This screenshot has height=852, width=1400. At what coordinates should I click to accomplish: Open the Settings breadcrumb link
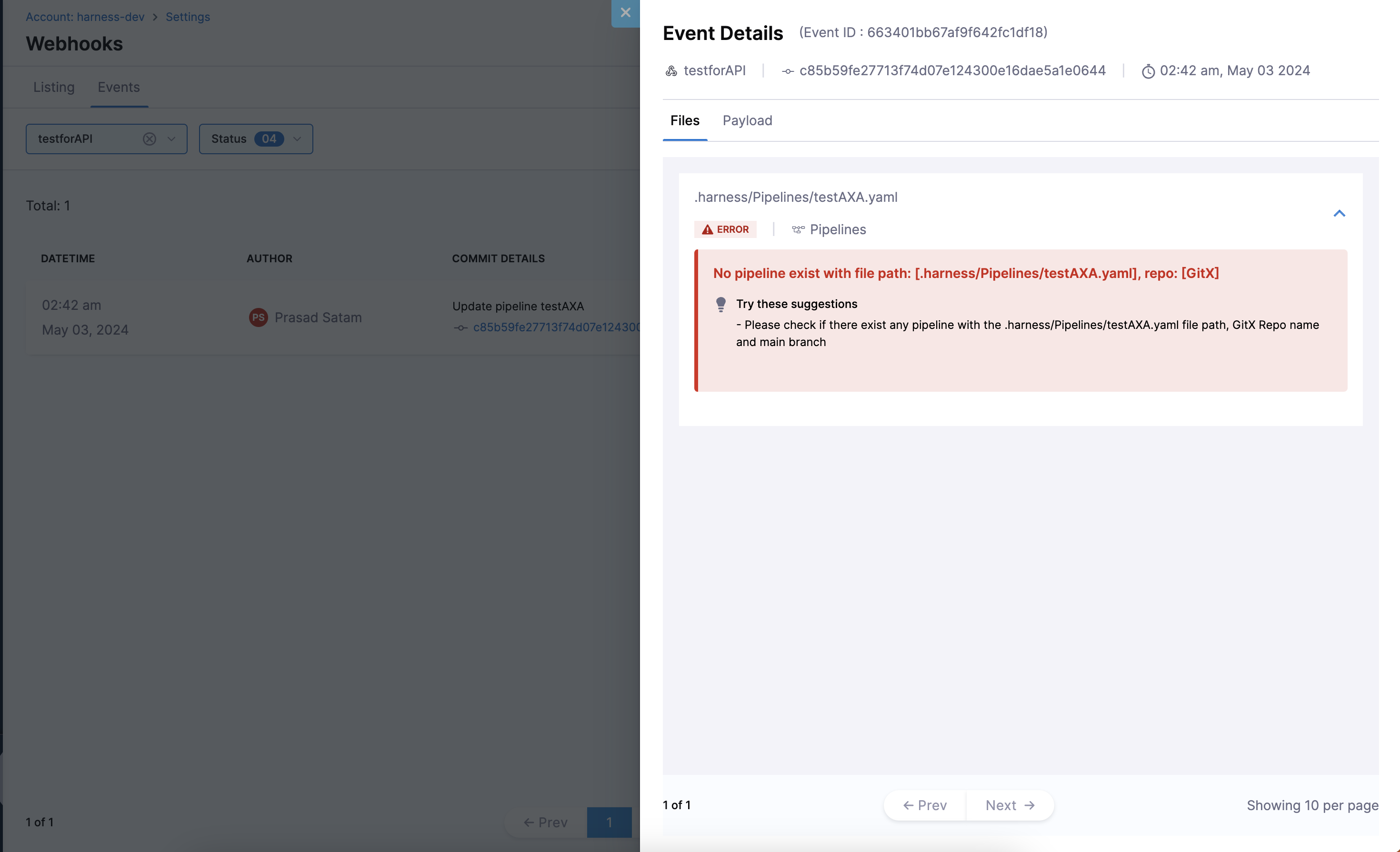click(x=188, y=17)
